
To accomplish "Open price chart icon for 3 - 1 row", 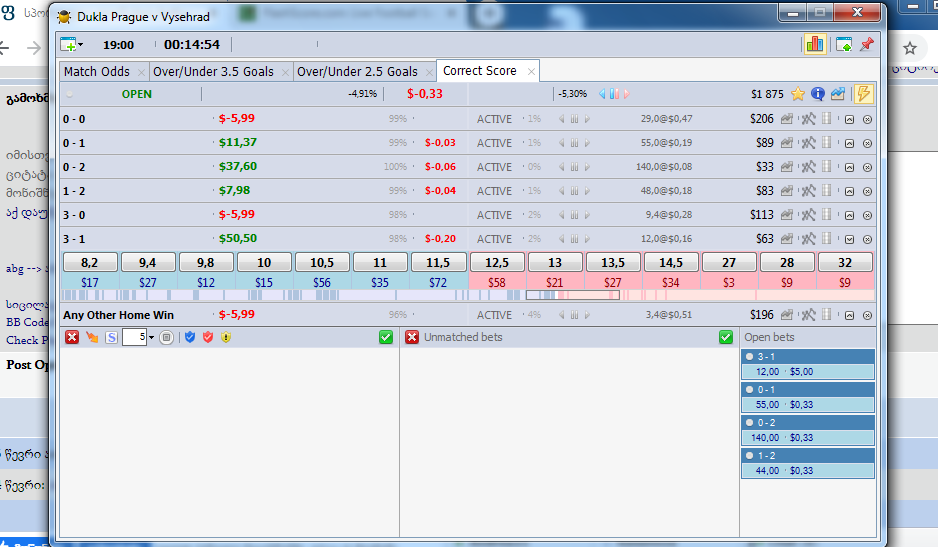I will pyautogui.click(x=787, y=239).
